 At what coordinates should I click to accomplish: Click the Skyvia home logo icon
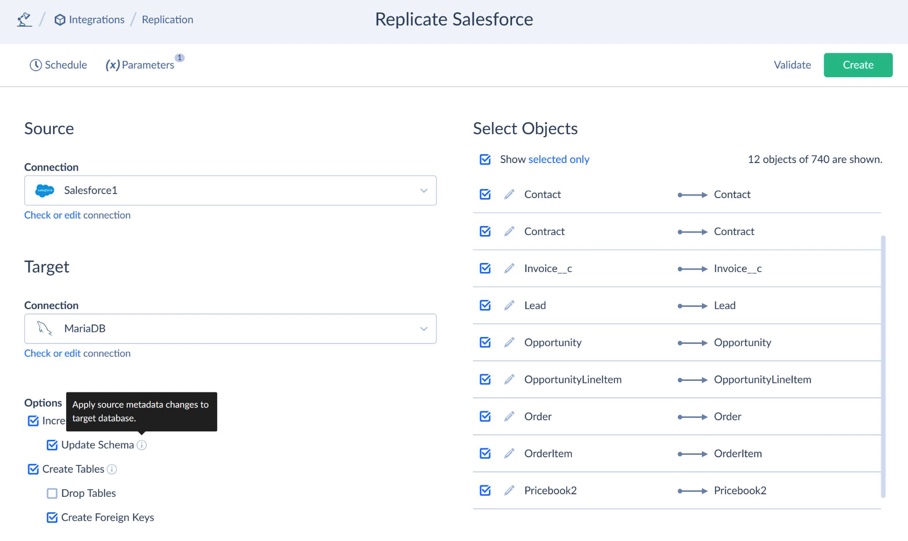(24, 20)
